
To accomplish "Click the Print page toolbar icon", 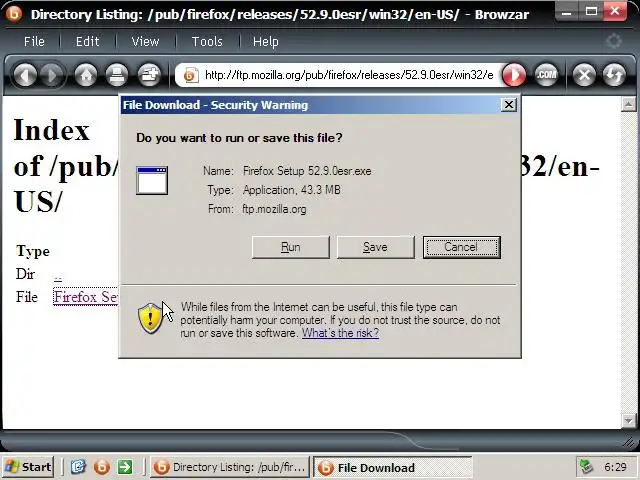I will [117, 76].
